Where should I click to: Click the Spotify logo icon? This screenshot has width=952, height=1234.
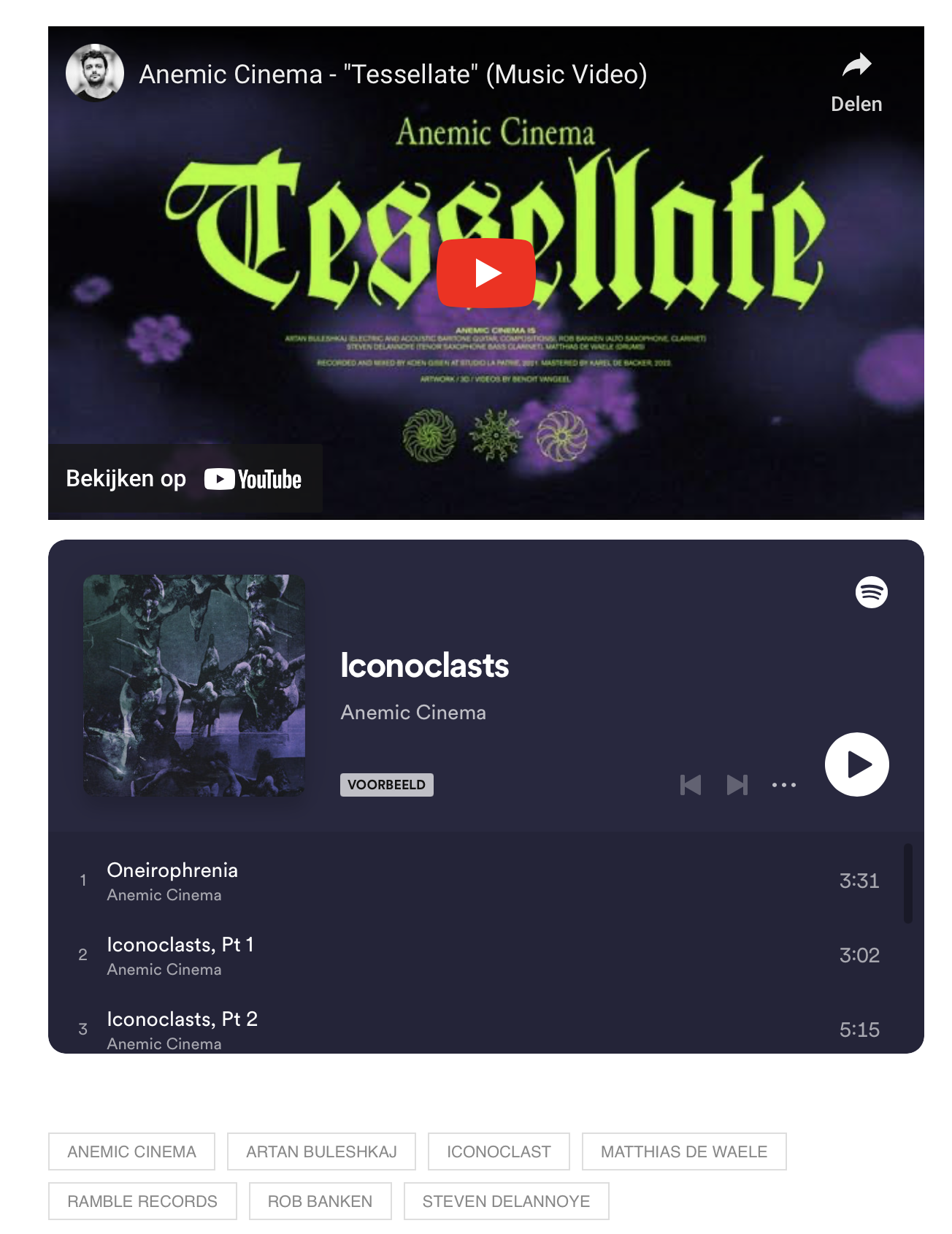[x=872, y=591]
